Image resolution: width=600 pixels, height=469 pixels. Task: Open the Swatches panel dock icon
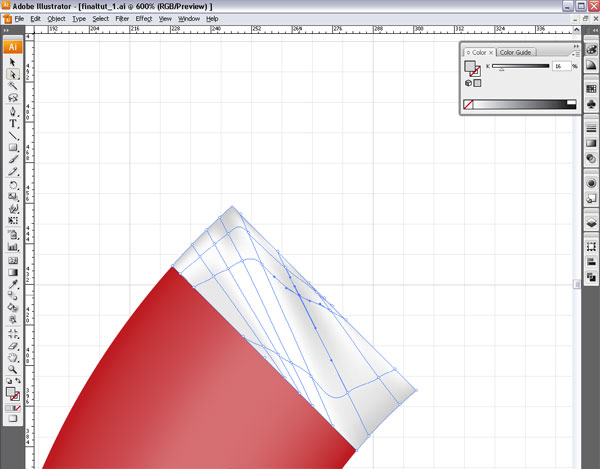coord(591,89)
